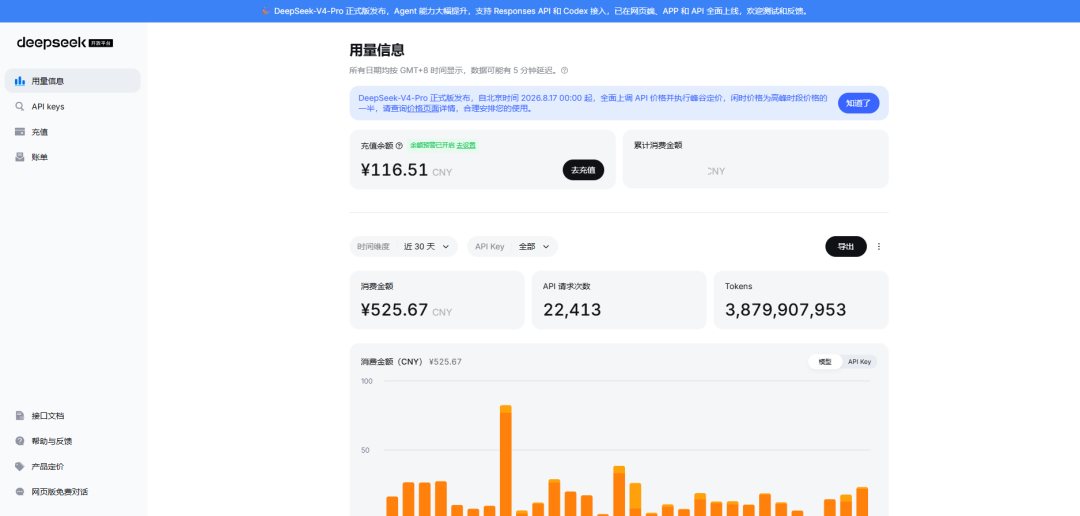
Task: Click the 去充值 button
Action: coord(583,170)
